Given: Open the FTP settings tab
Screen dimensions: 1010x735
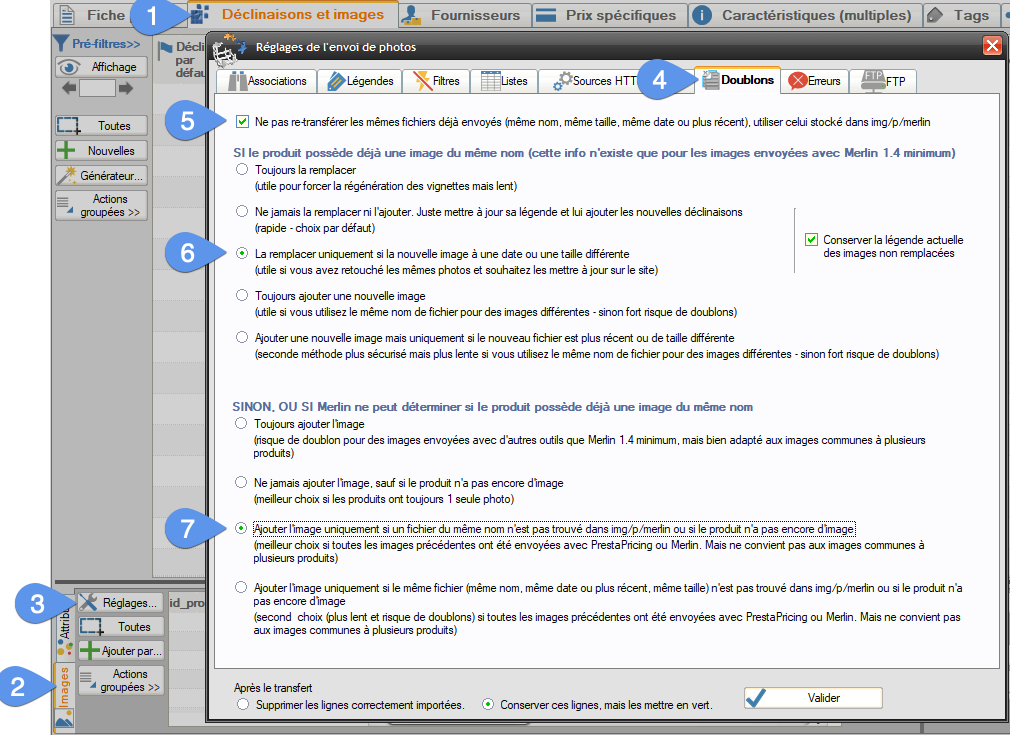Looking at the screenshot, I should tap(885, 81).
